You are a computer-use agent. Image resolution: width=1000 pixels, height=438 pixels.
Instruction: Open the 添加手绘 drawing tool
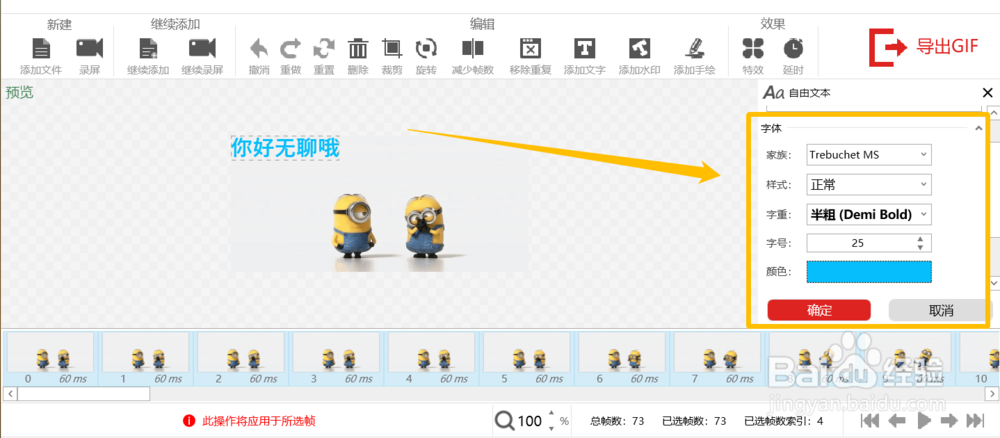click(x=695, y=49)
